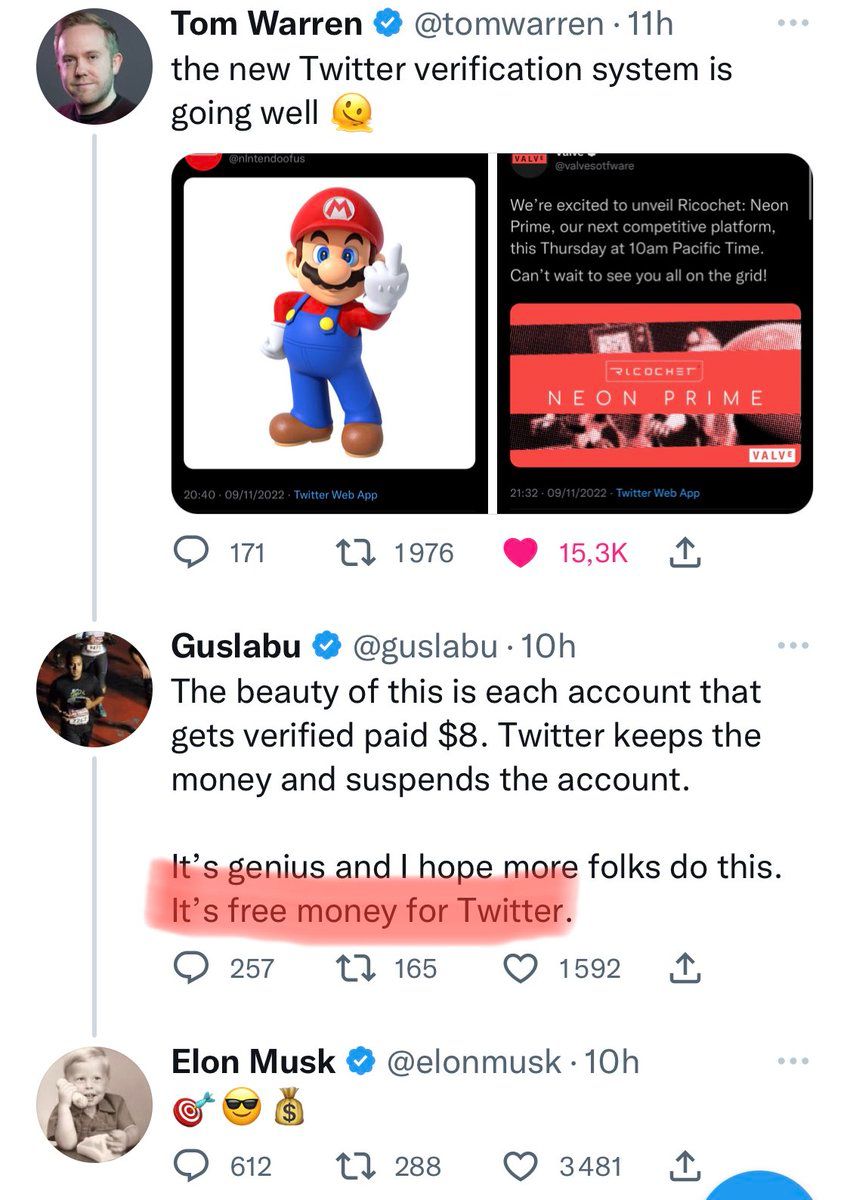
Task: Open more options on Elon Musk's tweet
Action: pyautogui.click(x=791, y=1061)
